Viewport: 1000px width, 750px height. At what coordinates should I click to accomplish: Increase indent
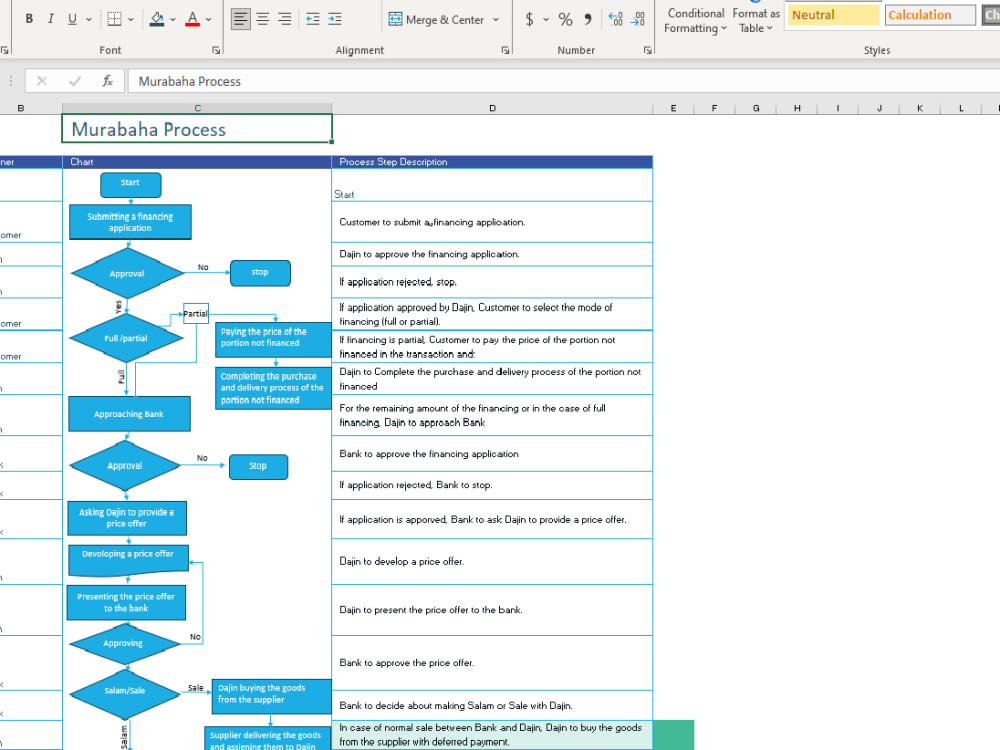[335, 19]
